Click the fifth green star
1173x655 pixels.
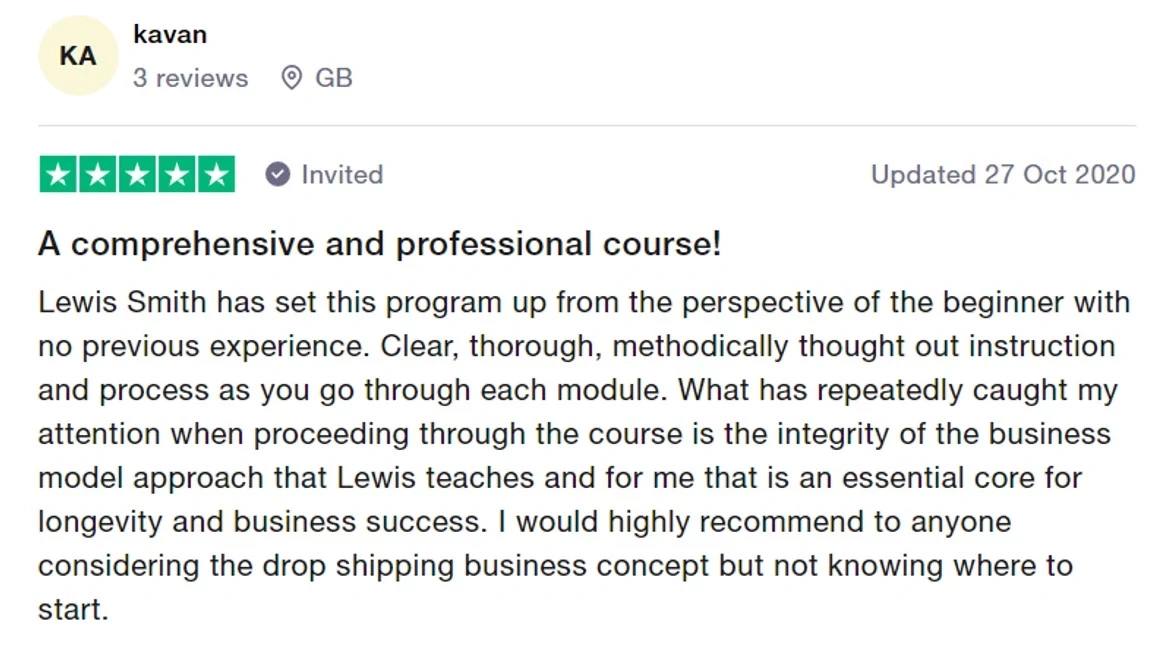point(215,175)
